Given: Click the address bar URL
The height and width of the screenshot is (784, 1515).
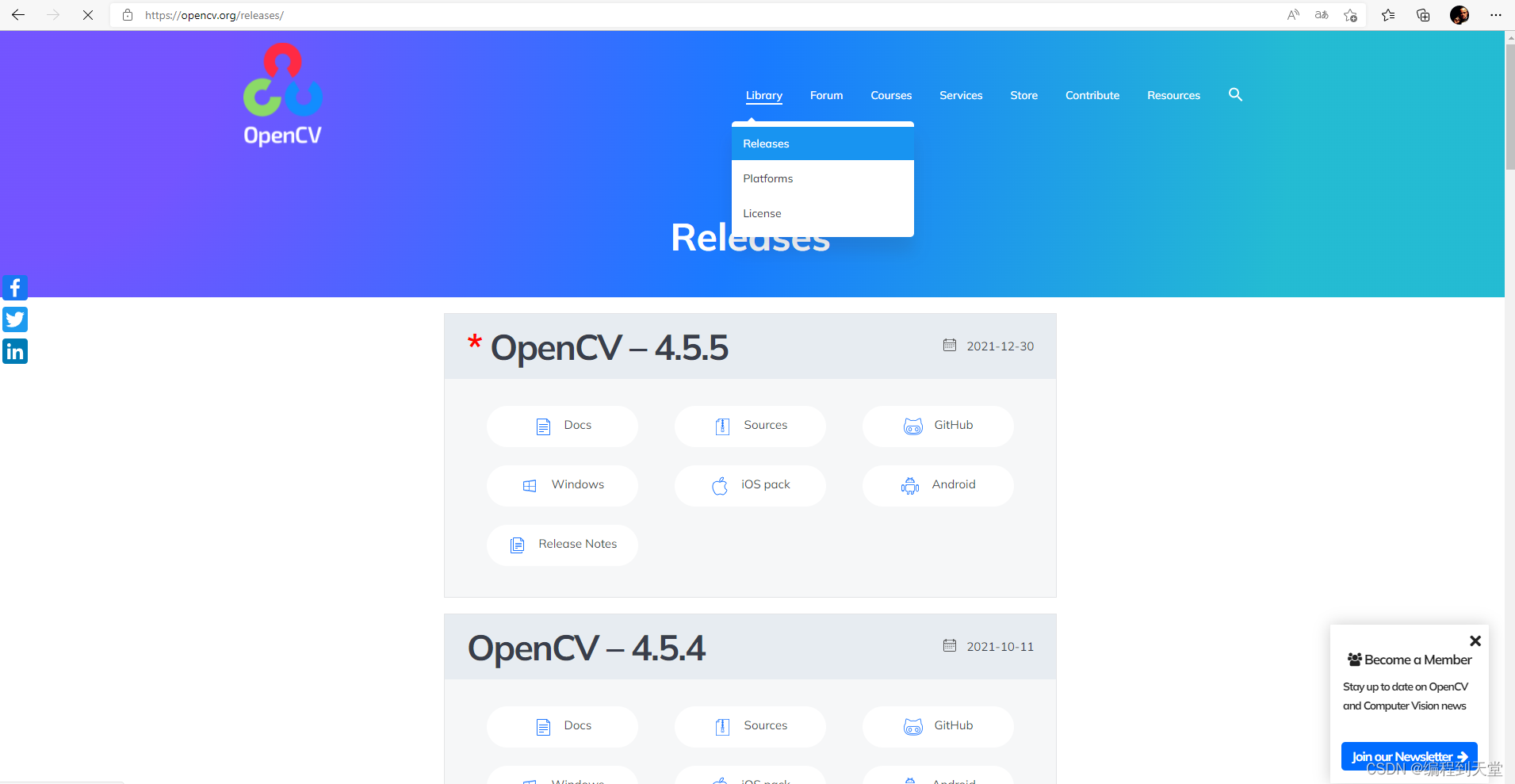Looking at the screenshot, I should point(214,15).
